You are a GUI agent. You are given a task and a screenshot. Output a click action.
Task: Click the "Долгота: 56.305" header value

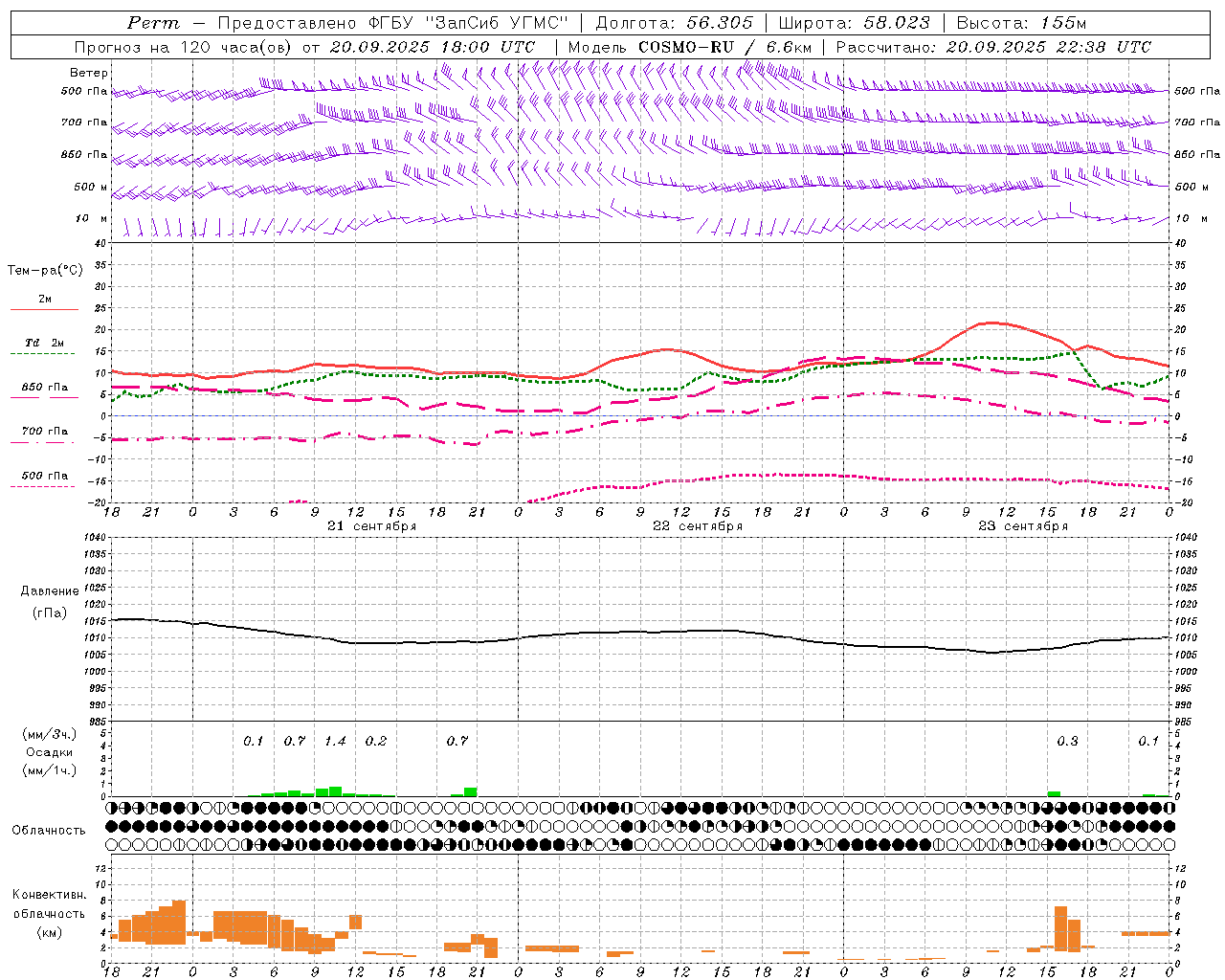pos(674,23)
